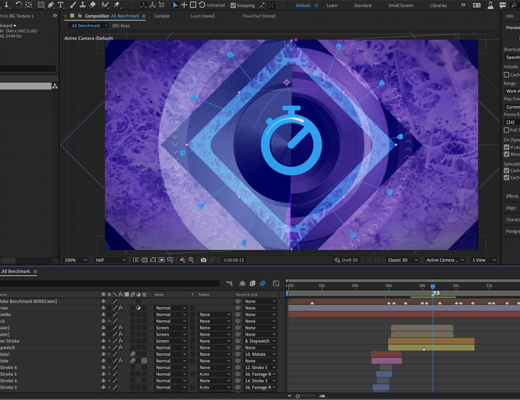Select the Selection arrow tool
The width and height of the screenshot is (520, 400).
175,5
